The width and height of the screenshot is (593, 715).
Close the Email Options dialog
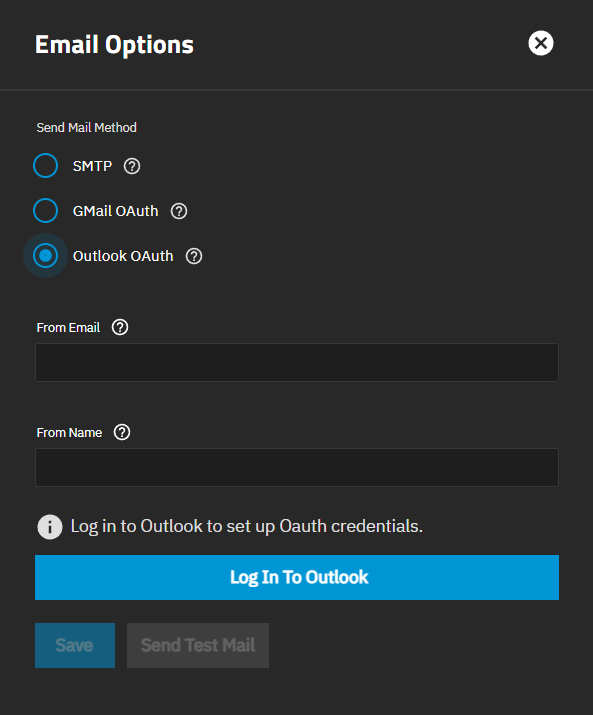[541, 43]
